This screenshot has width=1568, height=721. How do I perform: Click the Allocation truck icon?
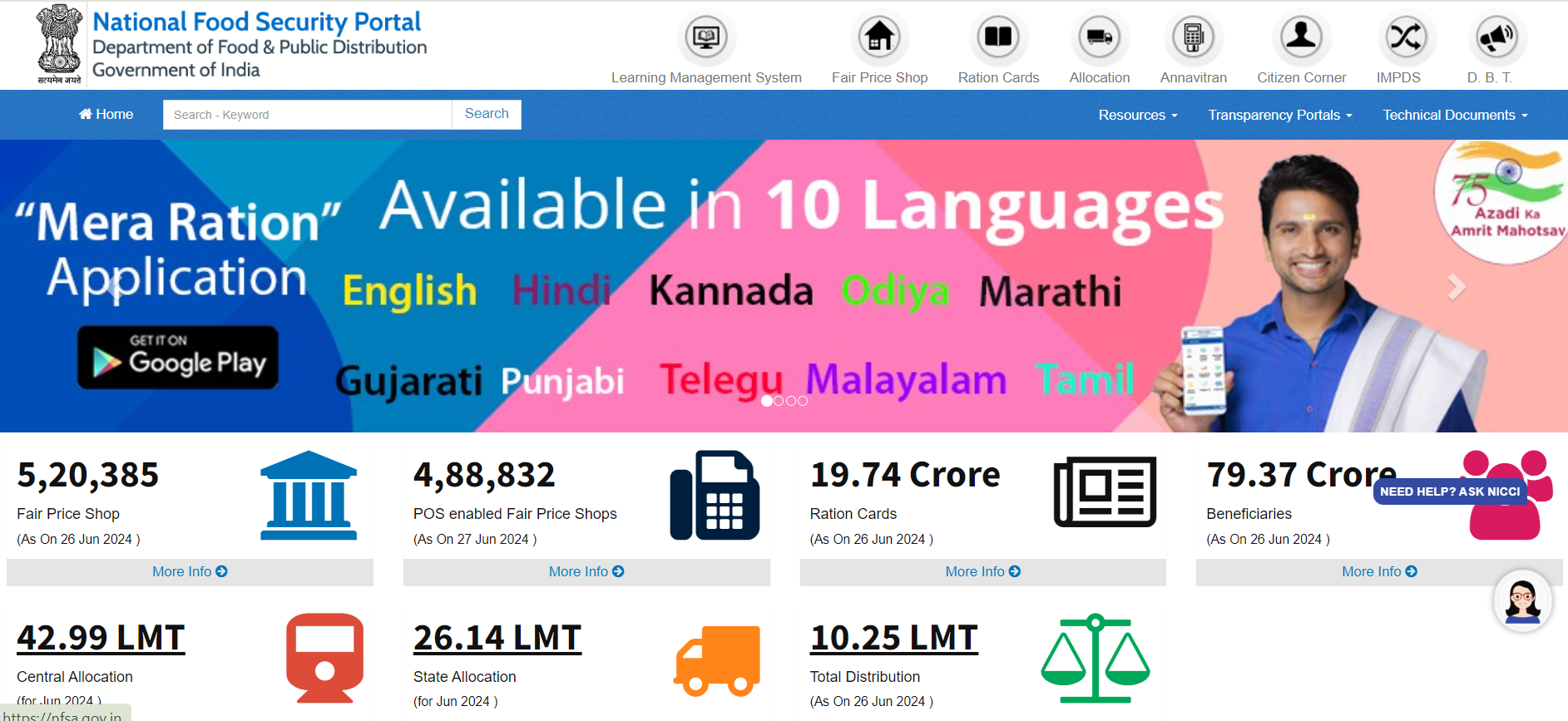coord(1100,37)
